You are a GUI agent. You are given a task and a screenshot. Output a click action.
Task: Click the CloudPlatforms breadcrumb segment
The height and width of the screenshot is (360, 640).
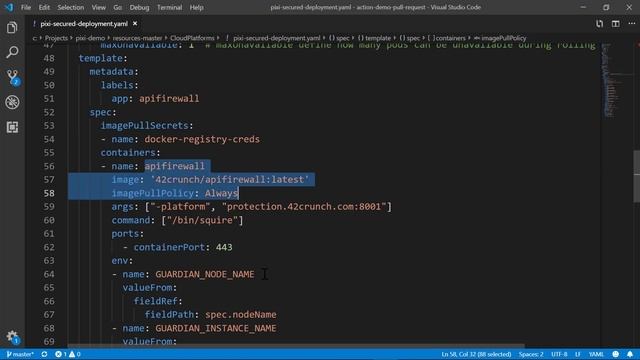tap(192, 38)
